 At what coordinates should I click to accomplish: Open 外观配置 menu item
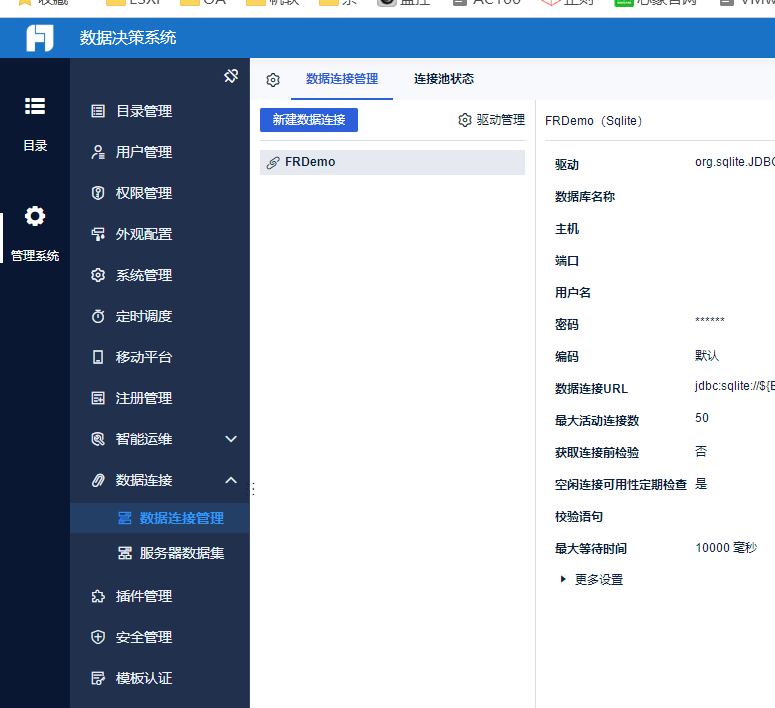[144, 234]
